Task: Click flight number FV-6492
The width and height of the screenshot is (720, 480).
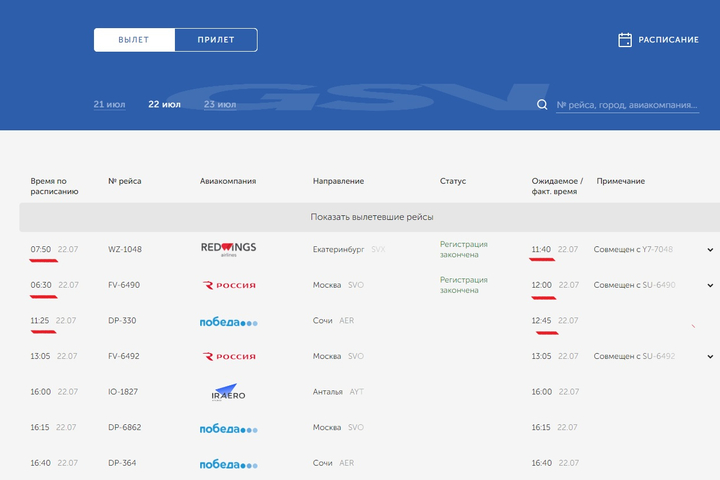Action: [x=124, y=356]
